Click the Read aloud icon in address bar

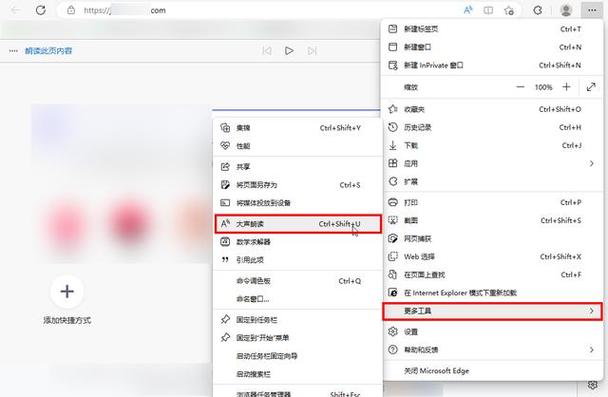coord(468,10)
